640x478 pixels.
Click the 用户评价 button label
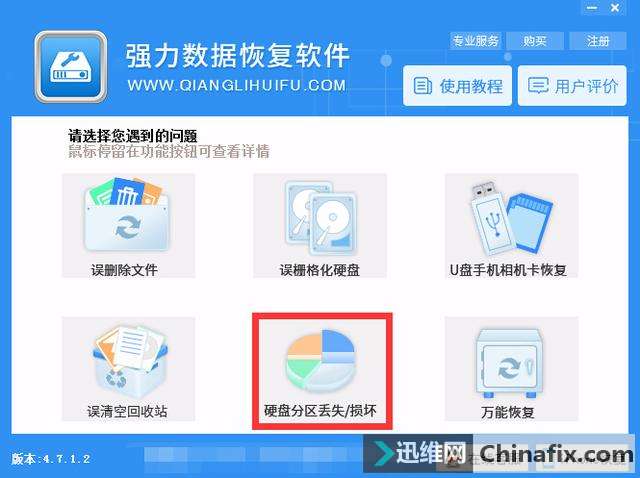pyautogui.click(x=586, y=87)
